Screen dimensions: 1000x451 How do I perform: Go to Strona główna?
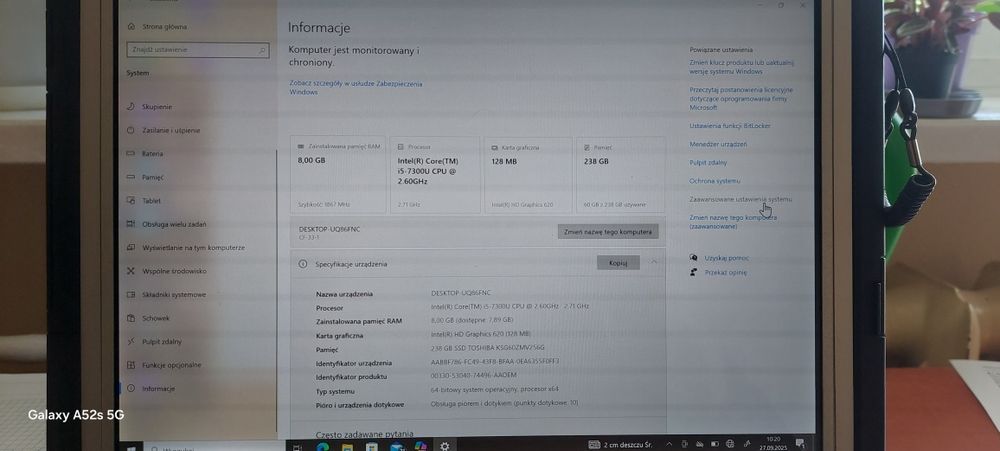[x=165, y=27]
